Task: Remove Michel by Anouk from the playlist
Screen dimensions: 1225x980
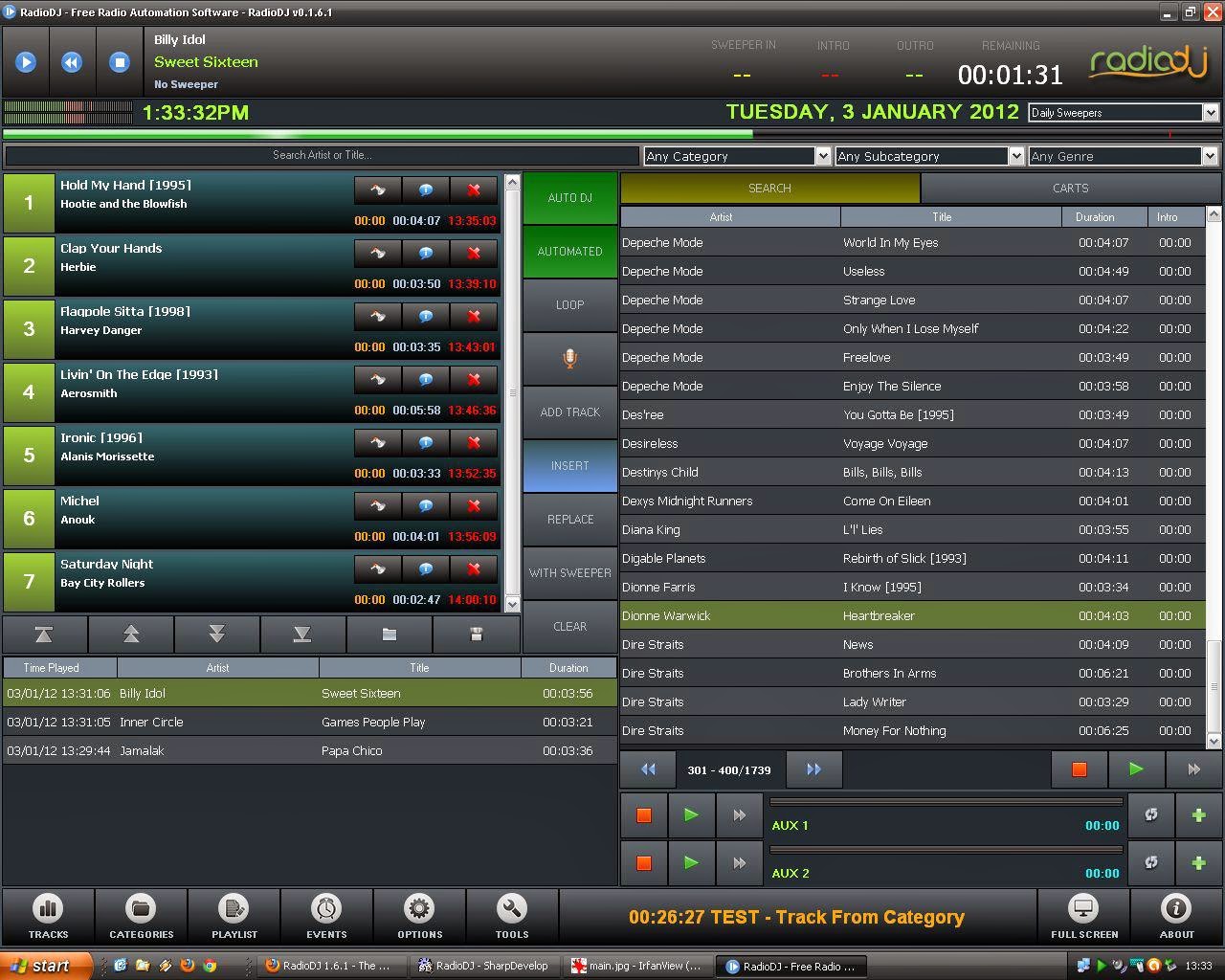Action: pyautogui.click(x=474, y=505)
